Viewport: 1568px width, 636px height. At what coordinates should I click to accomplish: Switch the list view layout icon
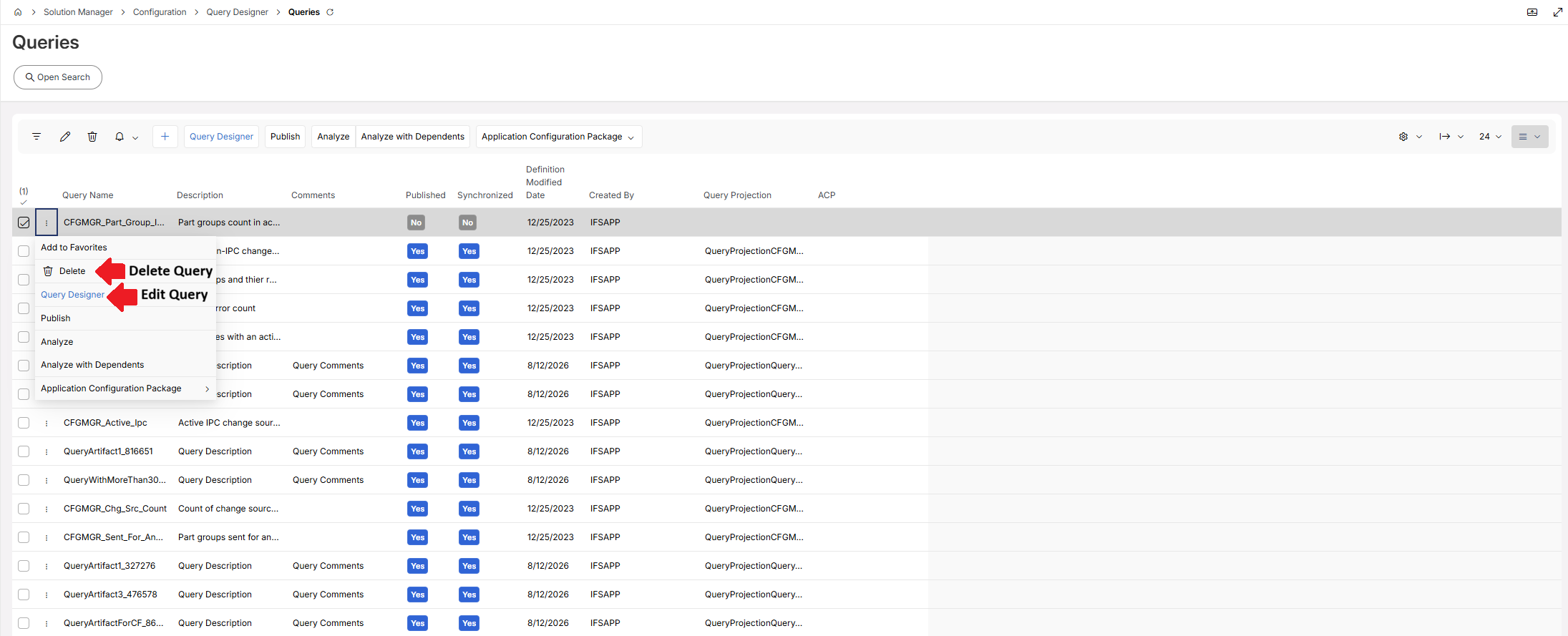pyautogui.click(x=1529, y=137)
